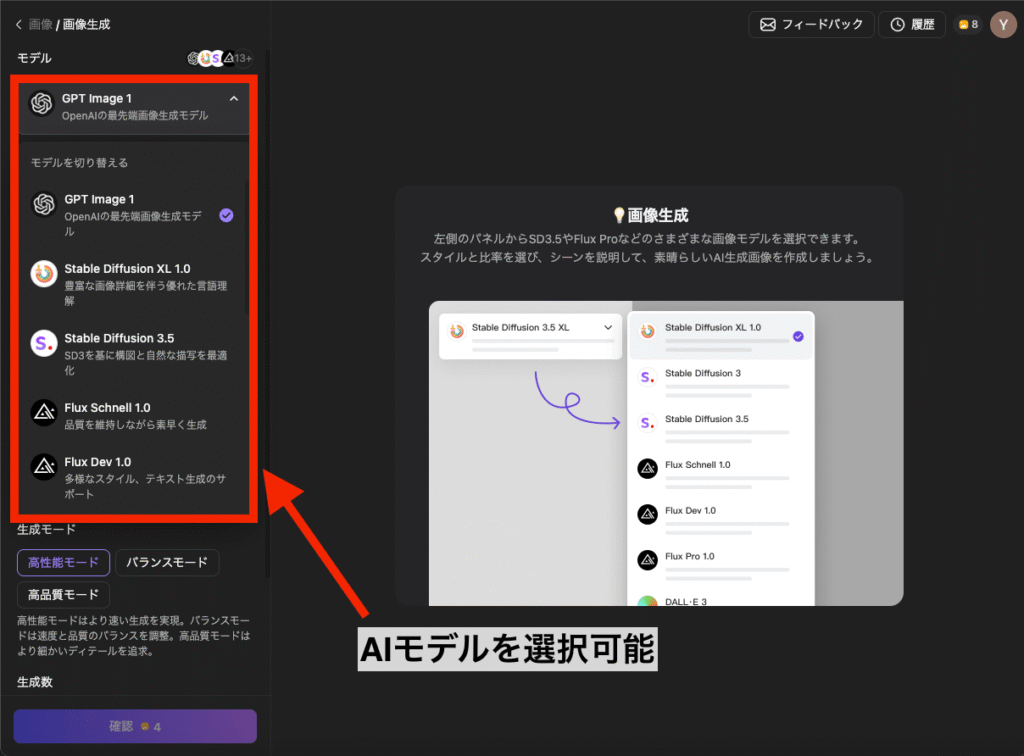Click the Stable Diffusion 3.5 S icon
Screen dimensions: 1024x756
coord(44,343)
